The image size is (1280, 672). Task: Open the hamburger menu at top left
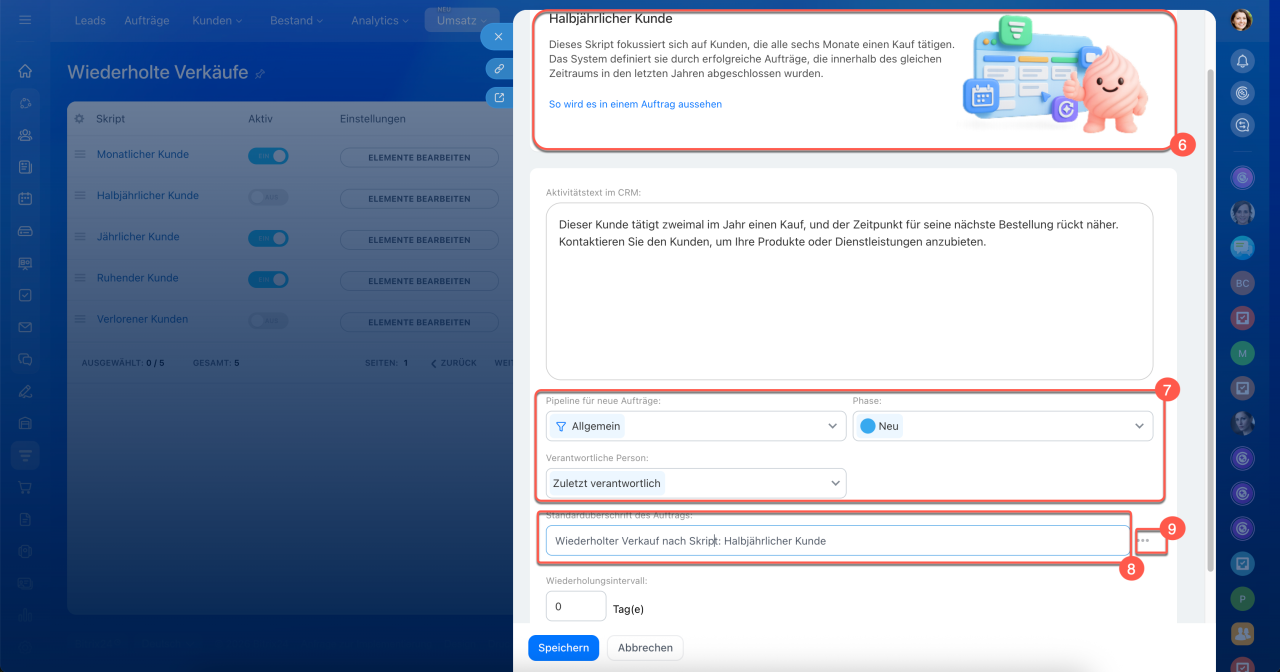(25, 20)
